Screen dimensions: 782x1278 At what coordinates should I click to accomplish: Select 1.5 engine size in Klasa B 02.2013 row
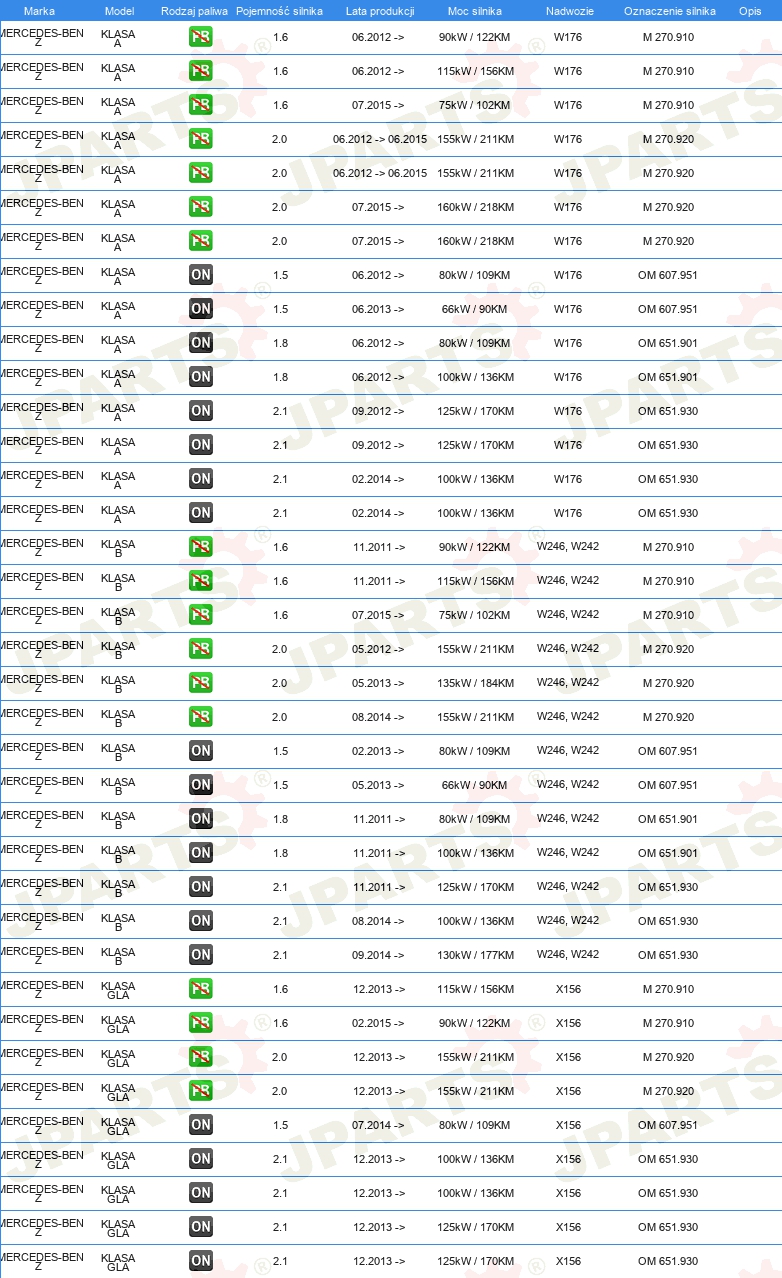(x=279, y=751)
